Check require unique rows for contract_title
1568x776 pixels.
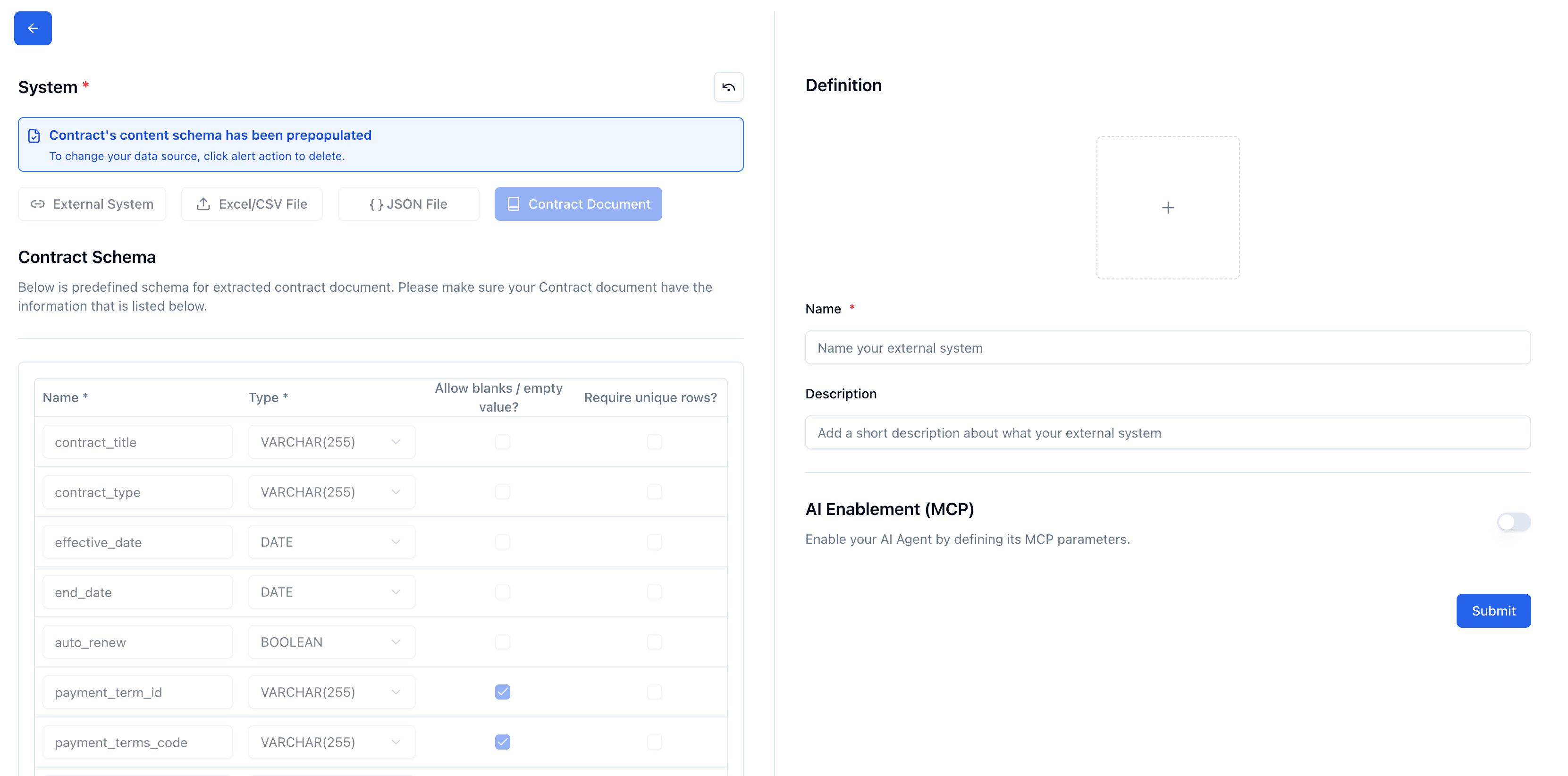654,442
